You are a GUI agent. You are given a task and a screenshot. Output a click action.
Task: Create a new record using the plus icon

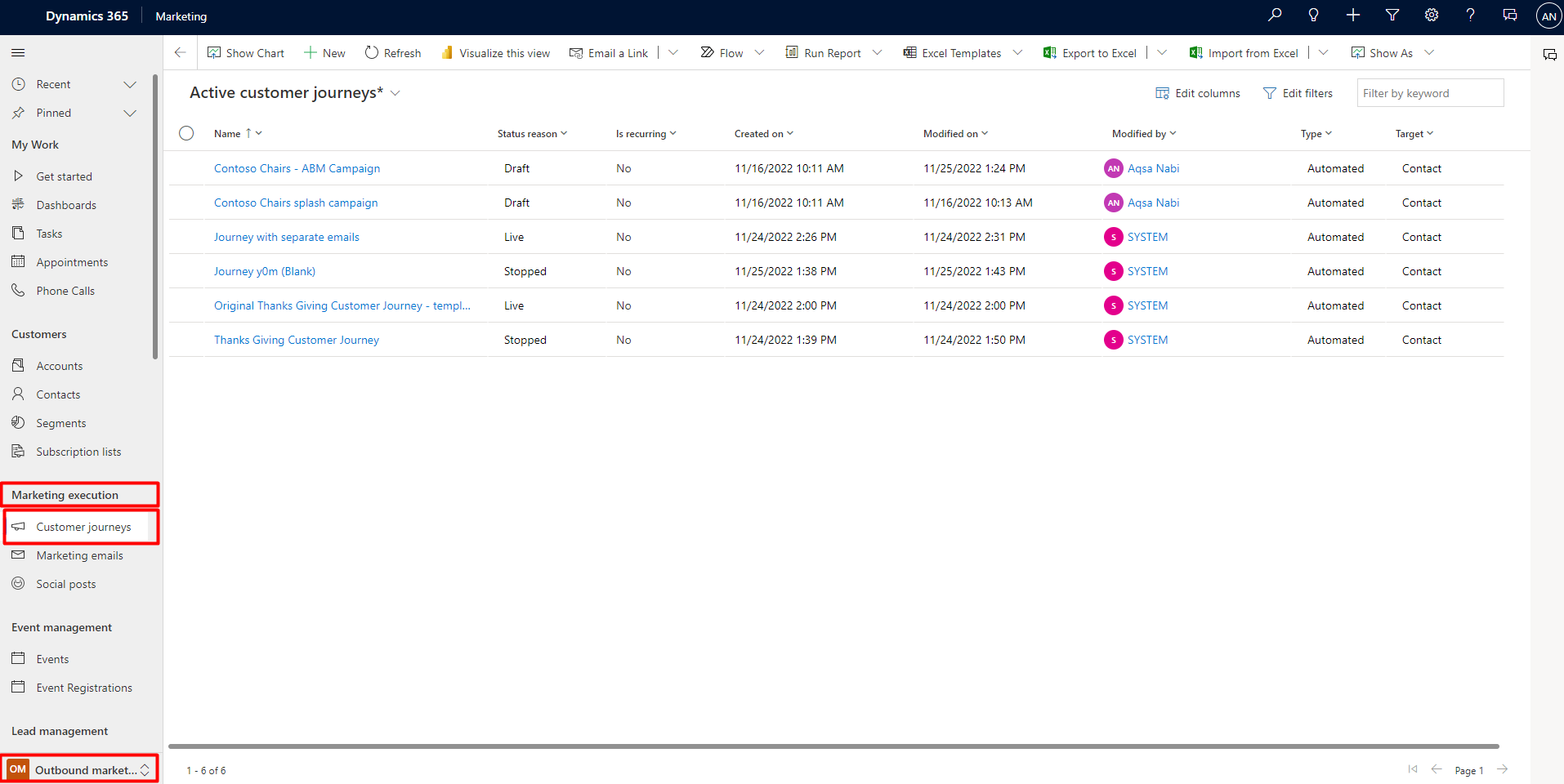coord(1353,15)
